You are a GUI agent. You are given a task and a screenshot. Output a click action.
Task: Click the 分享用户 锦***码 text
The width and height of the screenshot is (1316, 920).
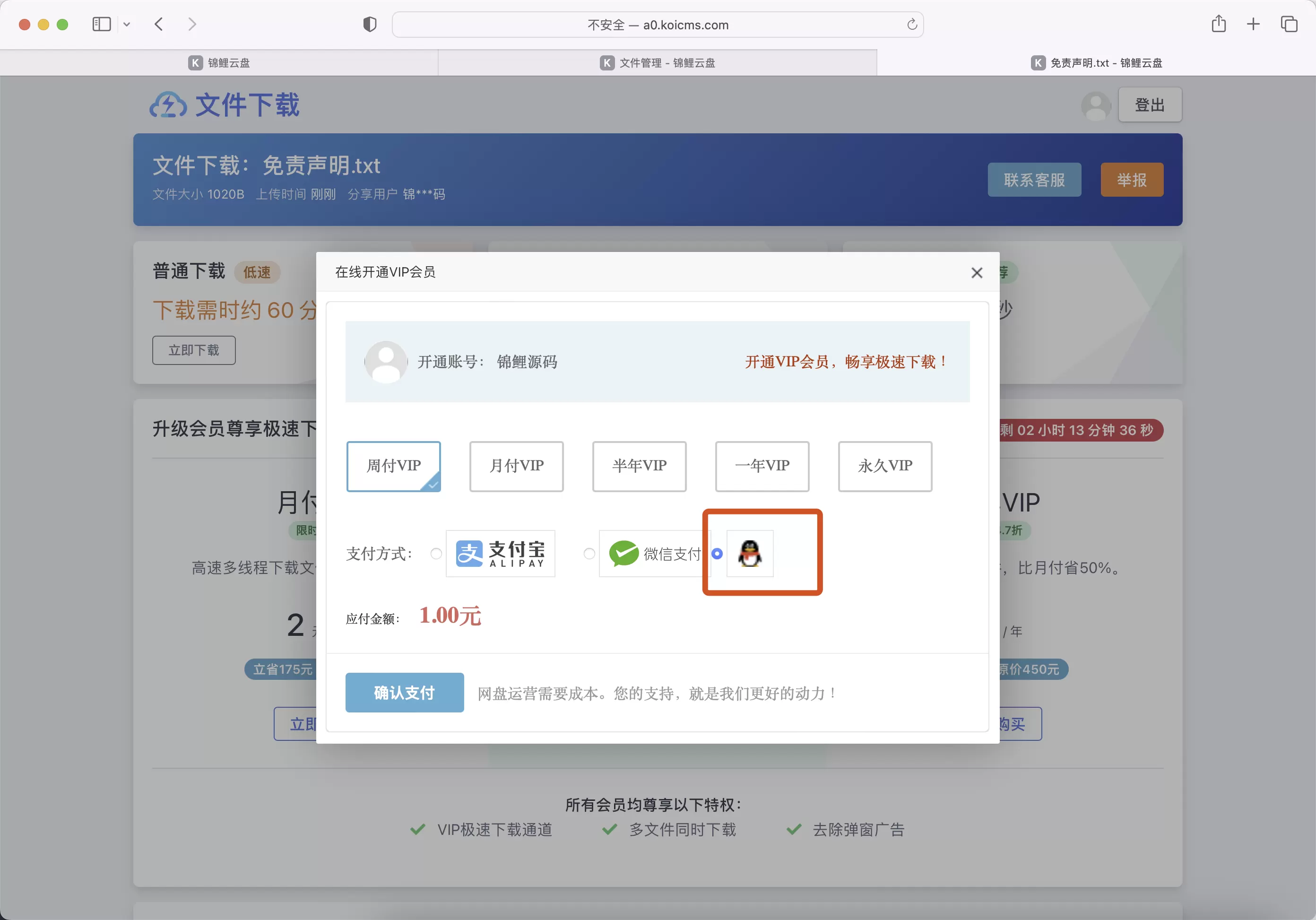click(x=396, y=194)
